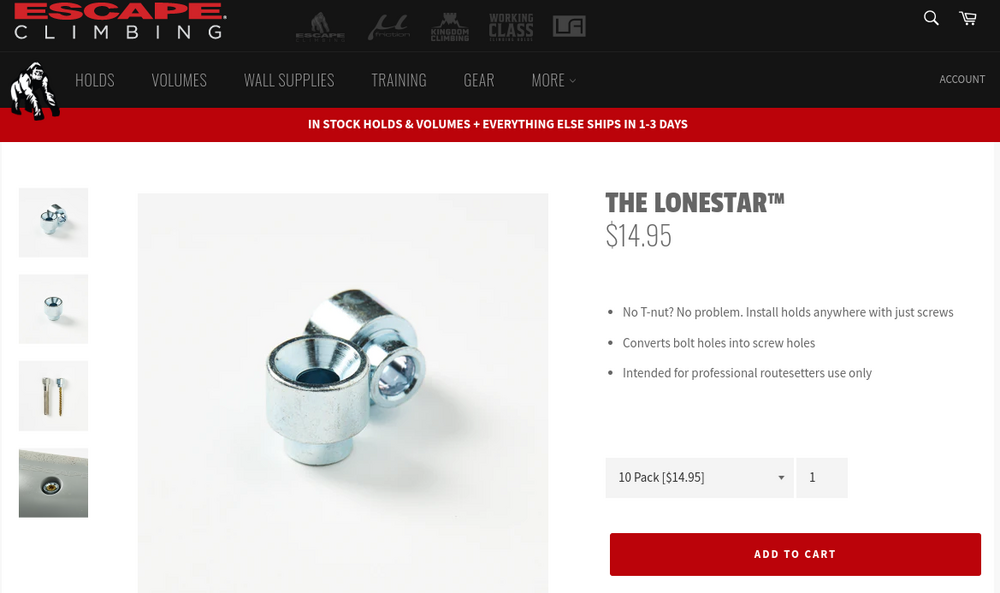View the single Lonestar washer thumbnail
The image size is (1000, 593).
click(54, 309)
